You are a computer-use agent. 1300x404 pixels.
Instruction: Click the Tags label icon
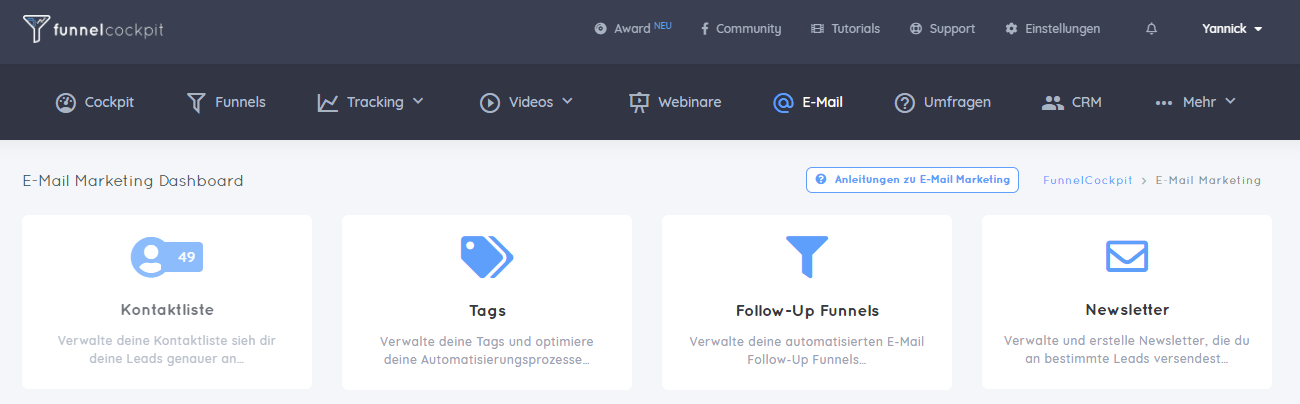pyautogui.click(x=487, y=257)
